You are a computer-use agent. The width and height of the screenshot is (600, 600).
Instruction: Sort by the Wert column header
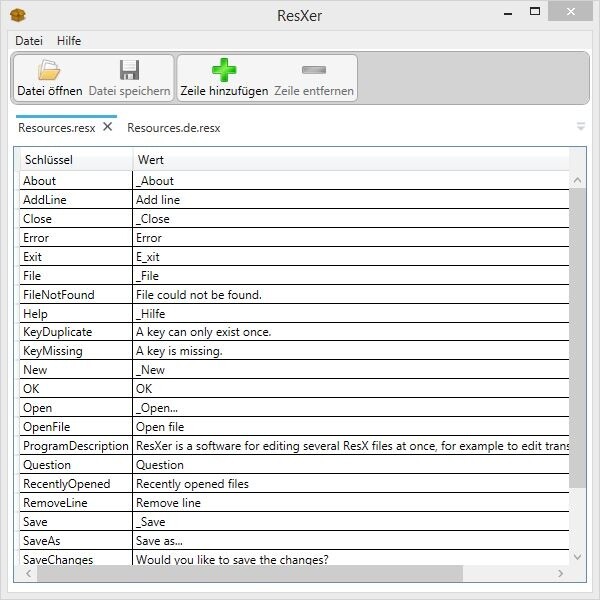click(x=351, y=160)
